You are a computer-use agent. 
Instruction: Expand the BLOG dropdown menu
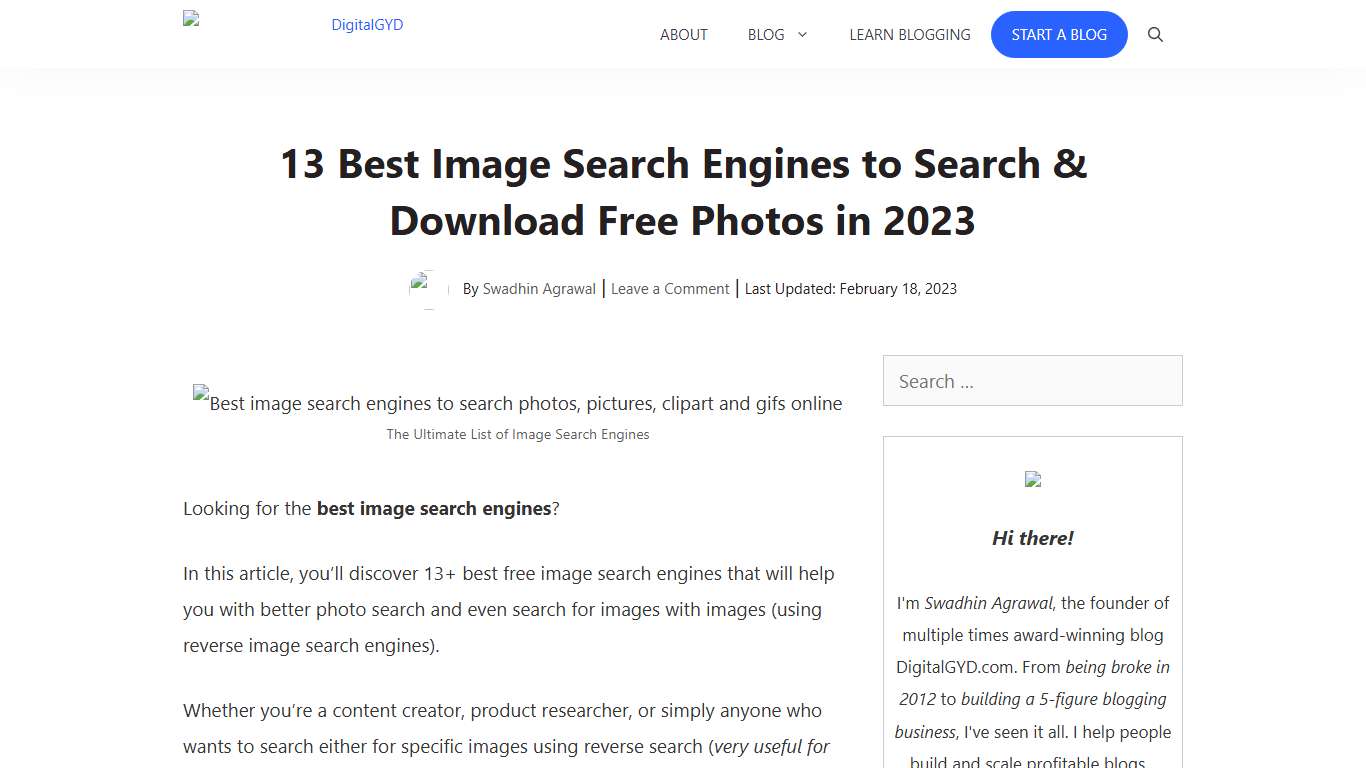(x=766, y=34)
